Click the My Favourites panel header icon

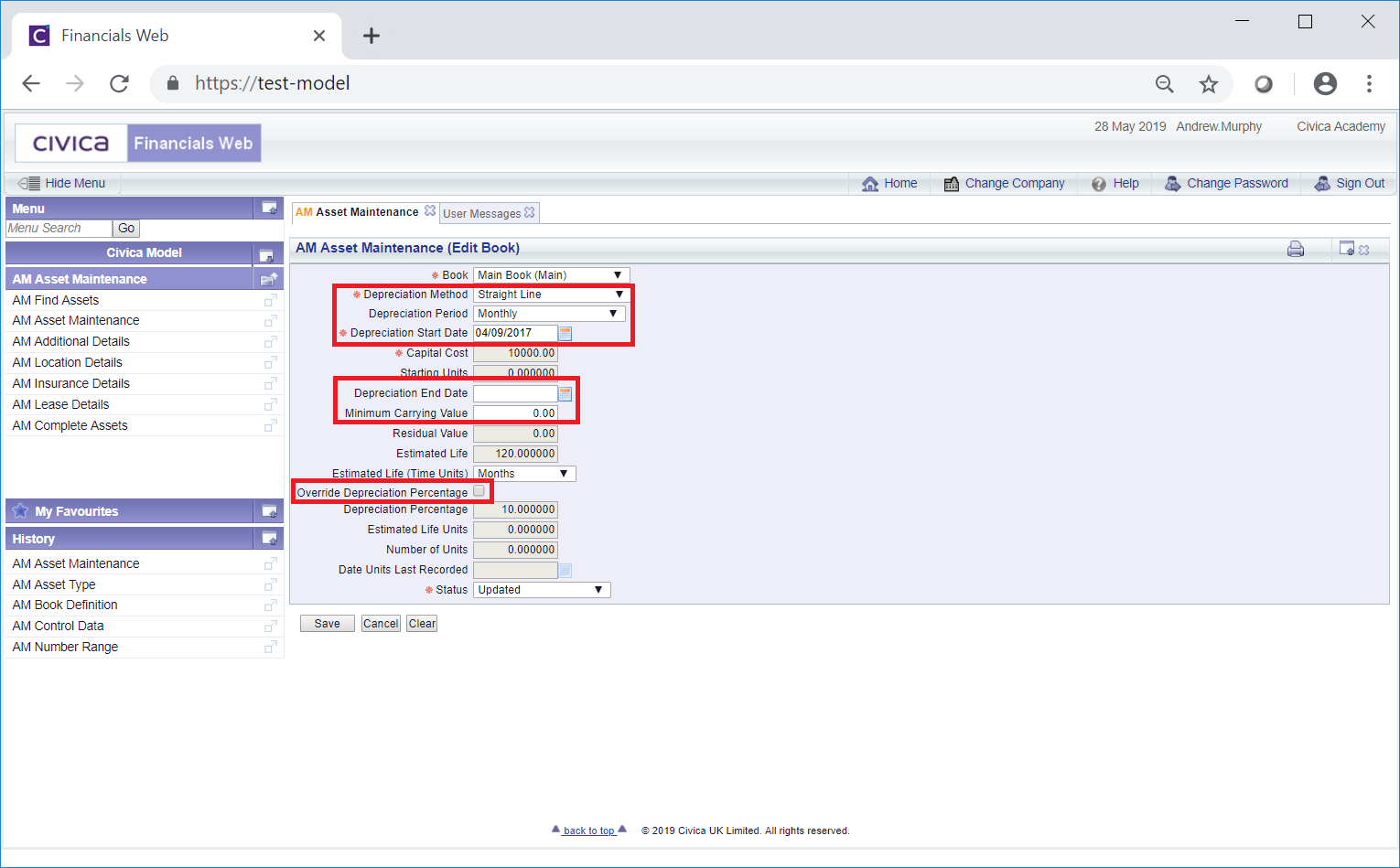click(269, 510)
